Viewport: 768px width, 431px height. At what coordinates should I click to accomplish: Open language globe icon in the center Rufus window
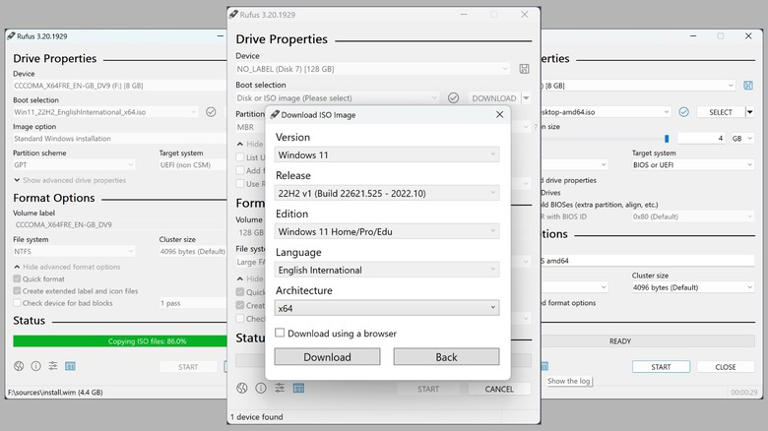(x=242, y=388)
